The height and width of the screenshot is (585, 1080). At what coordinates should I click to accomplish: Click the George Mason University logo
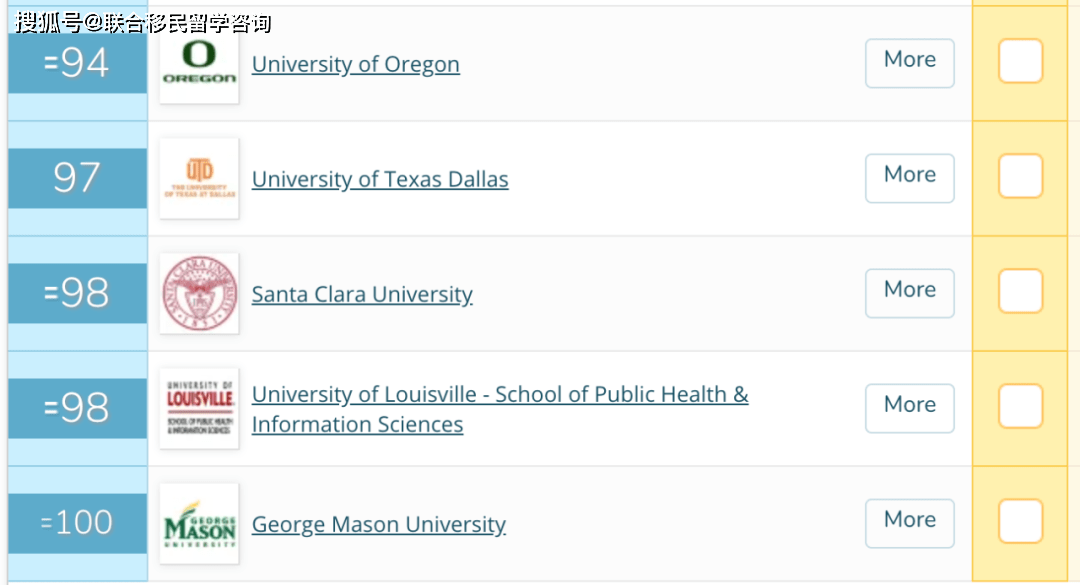point(199,524)
